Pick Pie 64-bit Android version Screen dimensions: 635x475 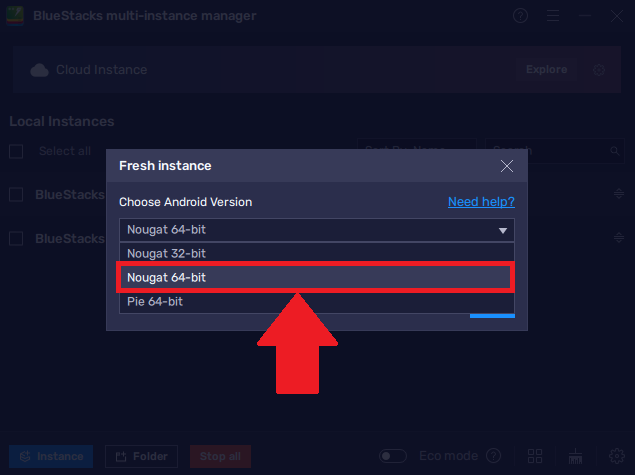[x=317, y=302]
